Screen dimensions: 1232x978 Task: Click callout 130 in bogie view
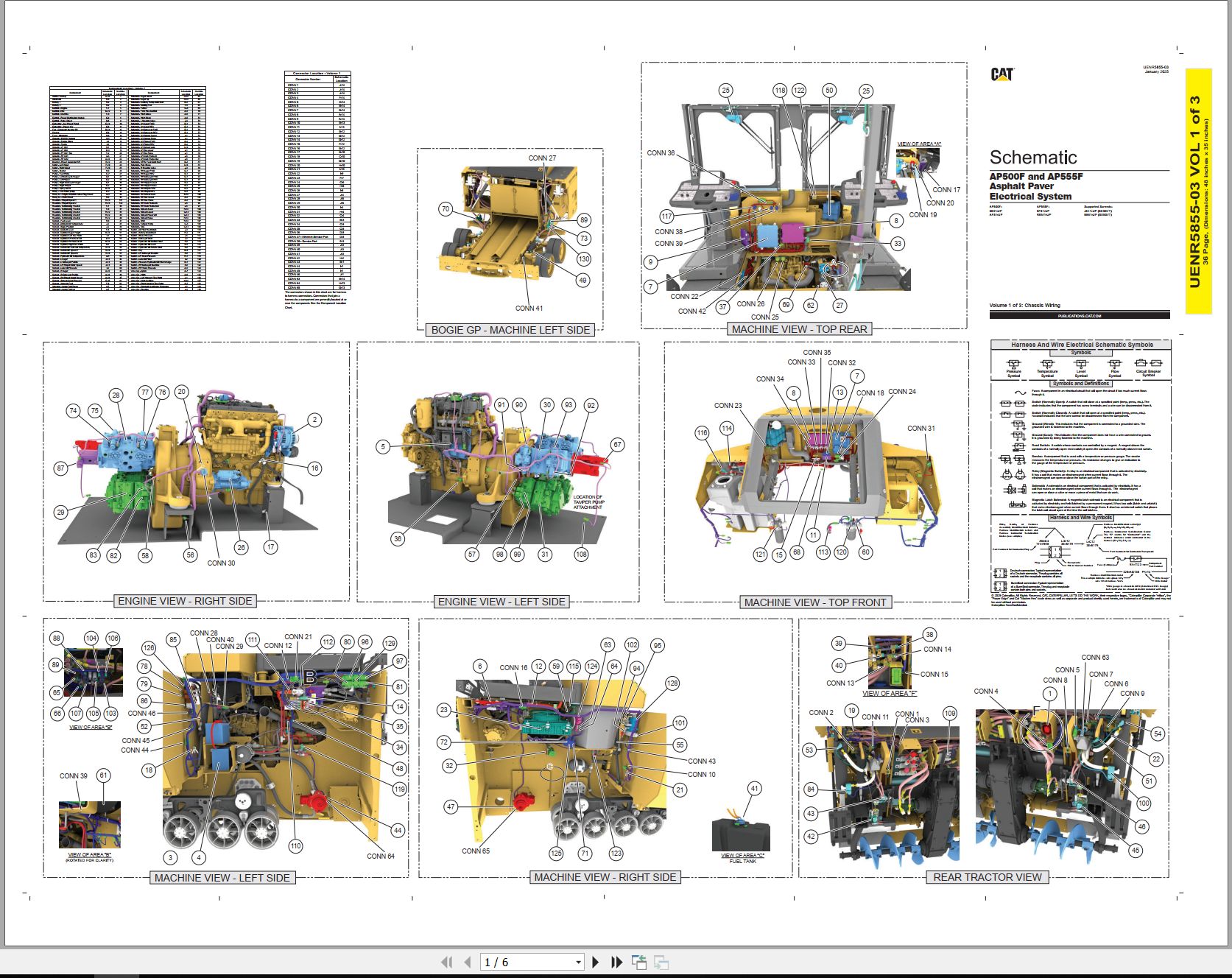583,259
